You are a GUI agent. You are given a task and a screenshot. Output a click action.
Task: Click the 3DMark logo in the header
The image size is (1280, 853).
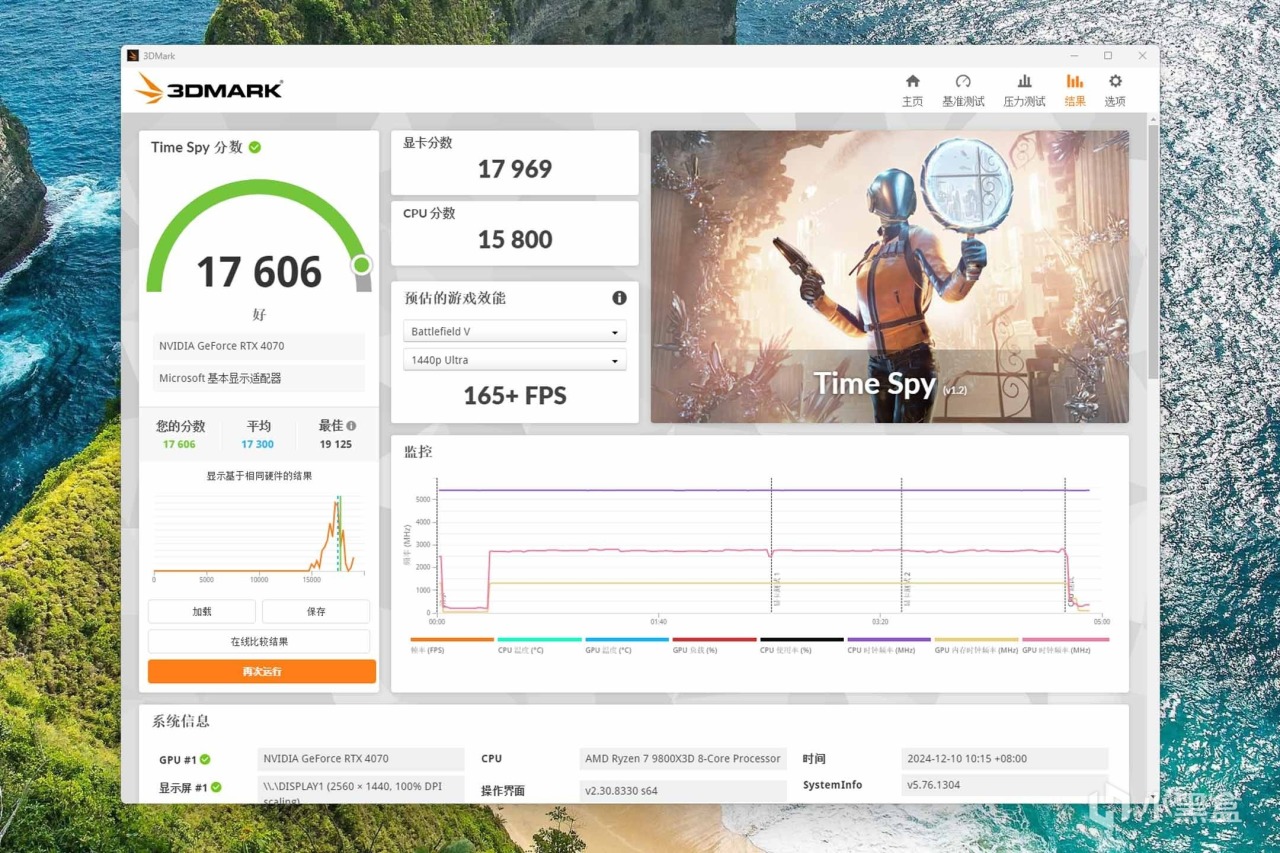(x=209, y=89)
